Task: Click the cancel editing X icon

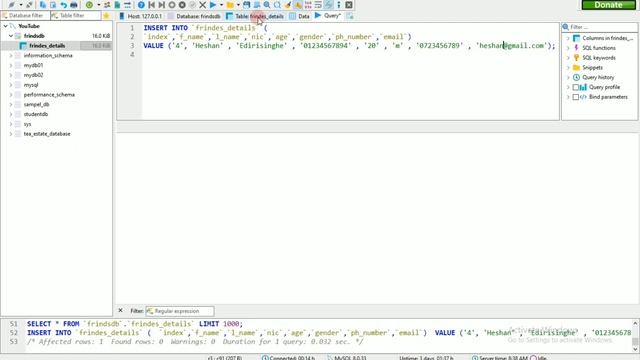Action: point(202,5)
